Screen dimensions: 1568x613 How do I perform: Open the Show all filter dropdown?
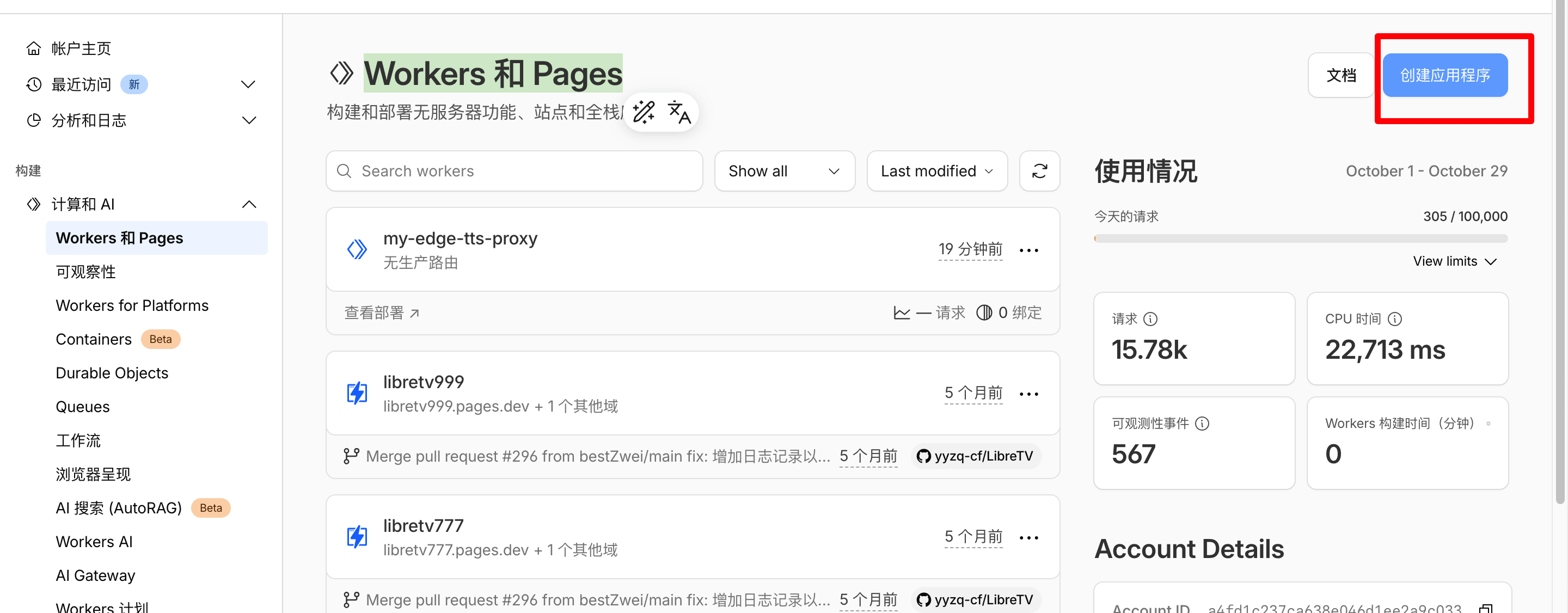(x=784, y=171)
